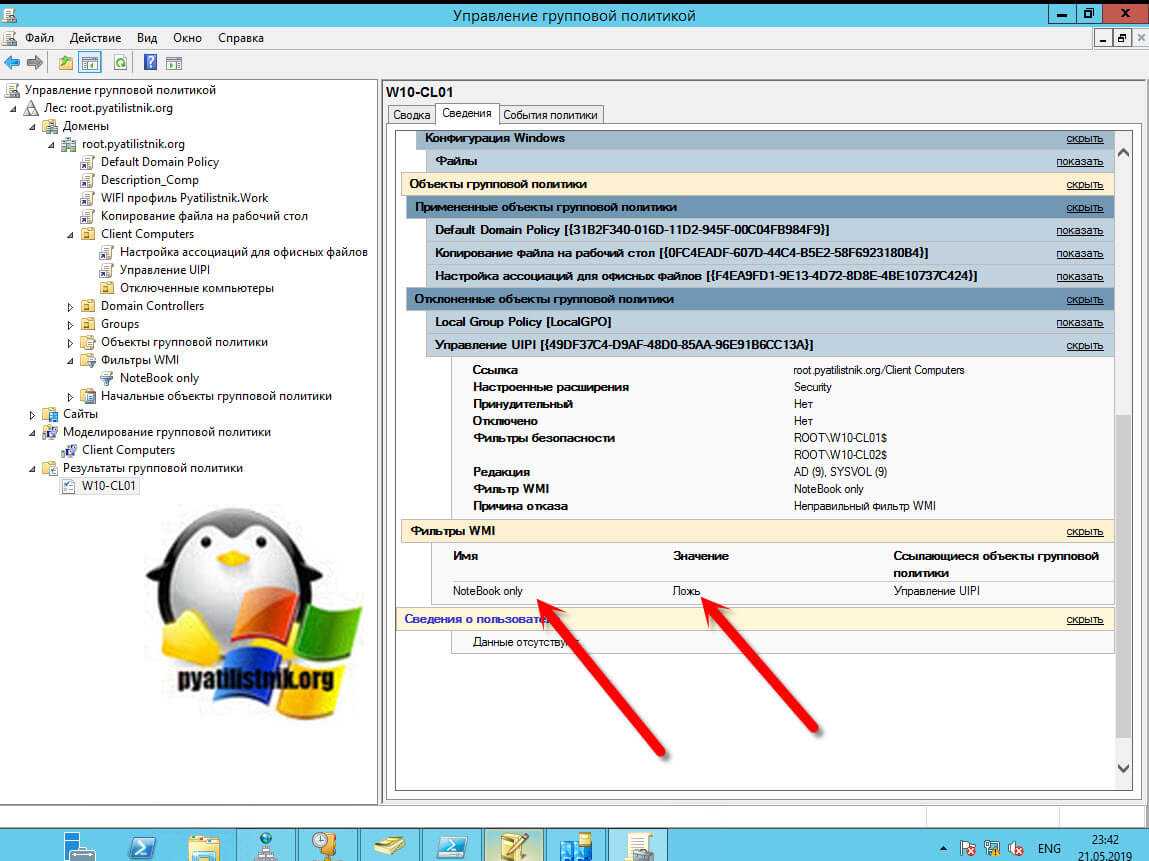Switch to the Сводка tab

(x=411, y=115)
